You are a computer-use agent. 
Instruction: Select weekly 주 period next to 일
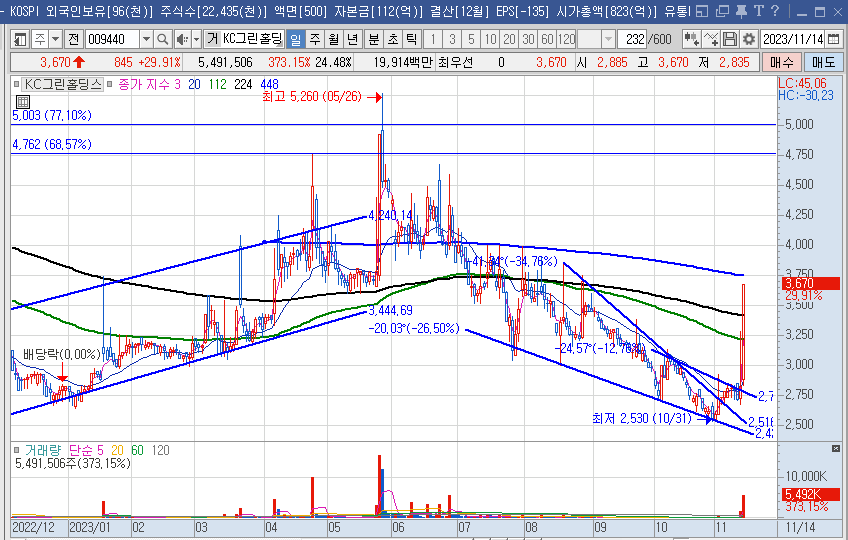315,39
